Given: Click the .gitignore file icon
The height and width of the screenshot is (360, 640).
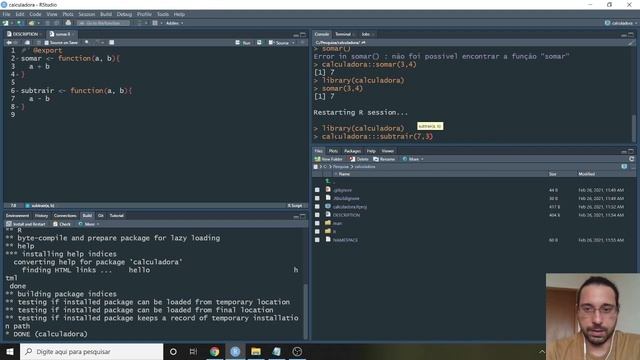Looking at the screenshot, I should [328, 190].
